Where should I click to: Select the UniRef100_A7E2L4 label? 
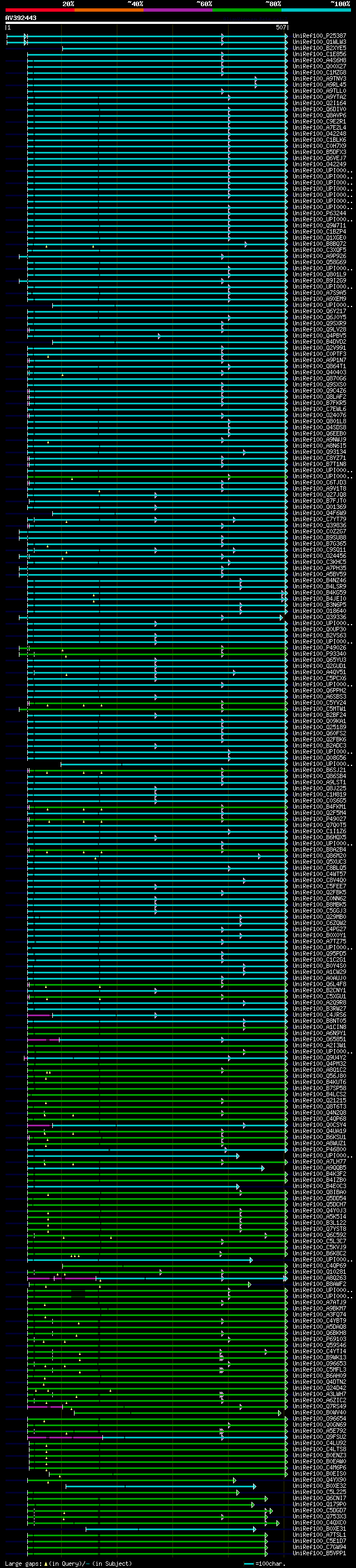point(319,128)
